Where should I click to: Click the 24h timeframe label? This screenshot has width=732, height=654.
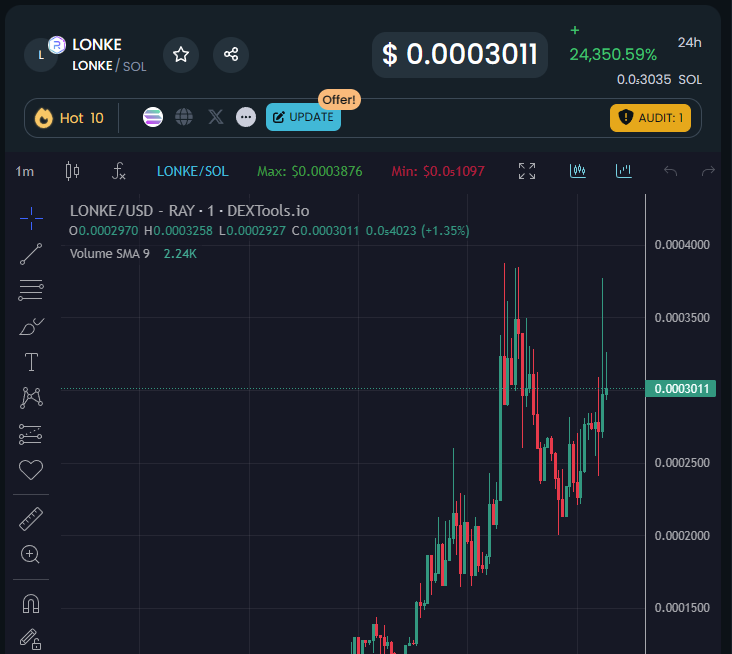tap(690, 42)
